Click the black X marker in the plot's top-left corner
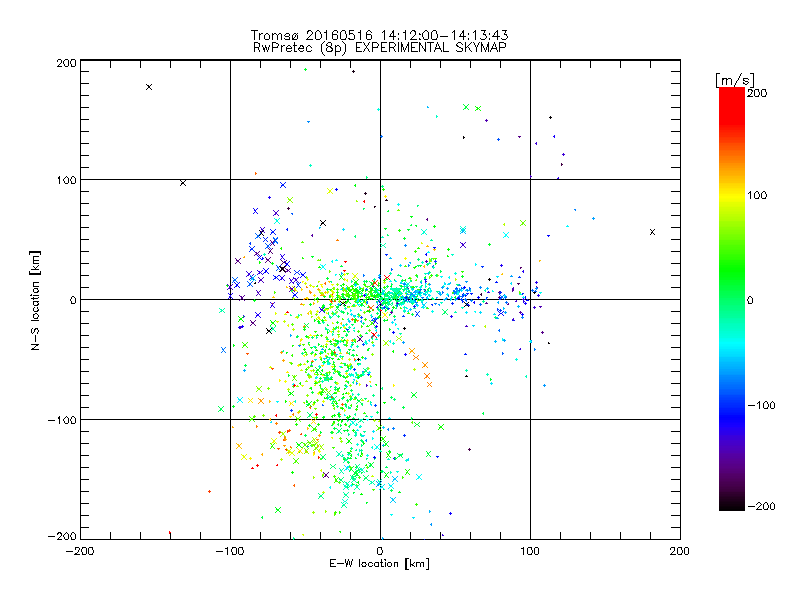Screen dimensions: 800x600 (x=149, y=87)
